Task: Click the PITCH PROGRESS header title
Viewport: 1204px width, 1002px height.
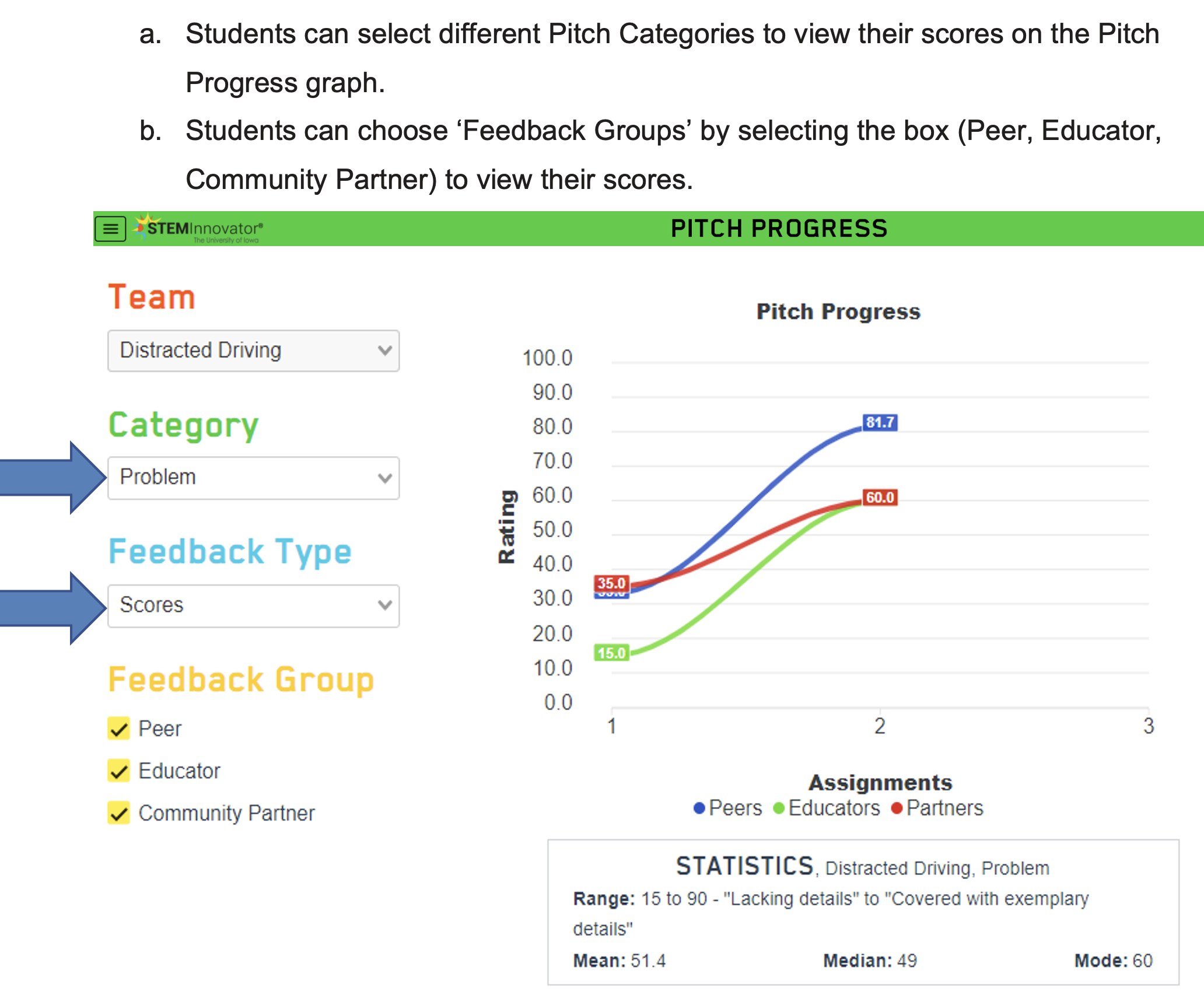Action: tap(779, 229)
